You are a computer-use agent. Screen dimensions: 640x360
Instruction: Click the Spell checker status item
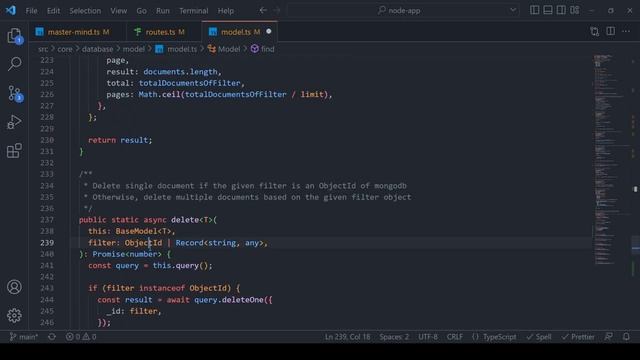pyautogui.click(x=539, y=337)
